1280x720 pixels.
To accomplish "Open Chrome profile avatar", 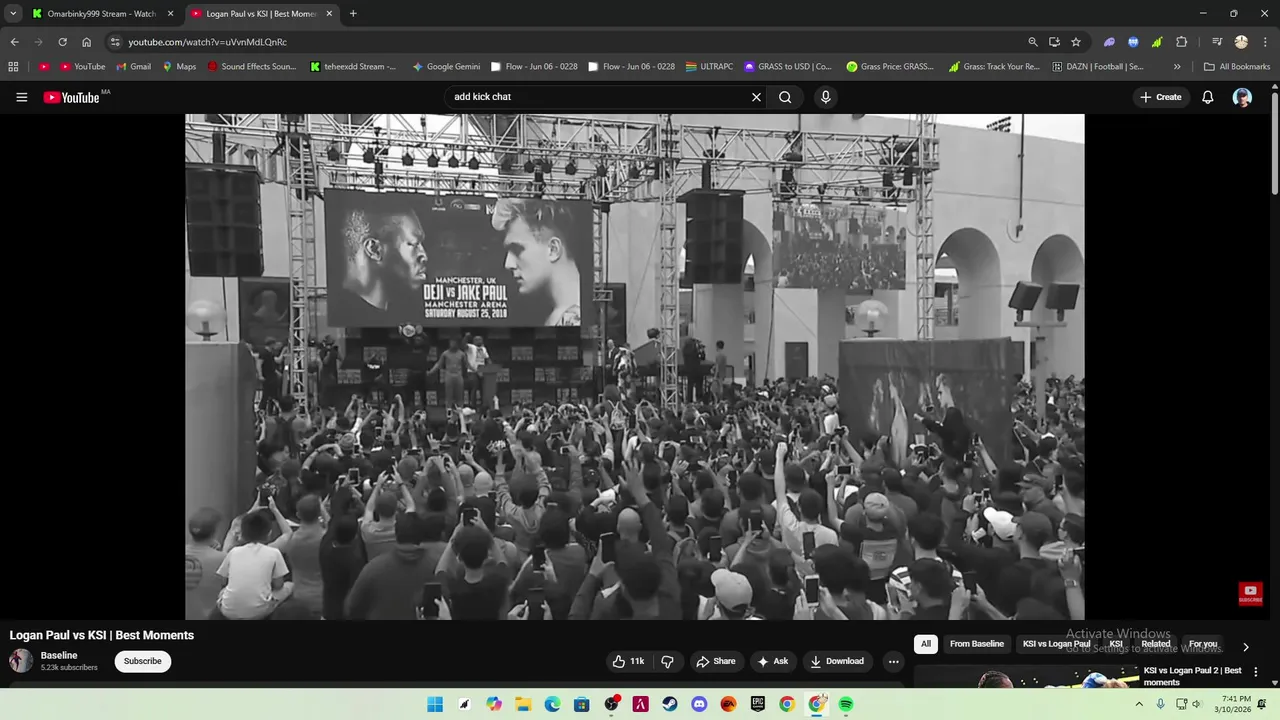I will tap(1241, 42).
